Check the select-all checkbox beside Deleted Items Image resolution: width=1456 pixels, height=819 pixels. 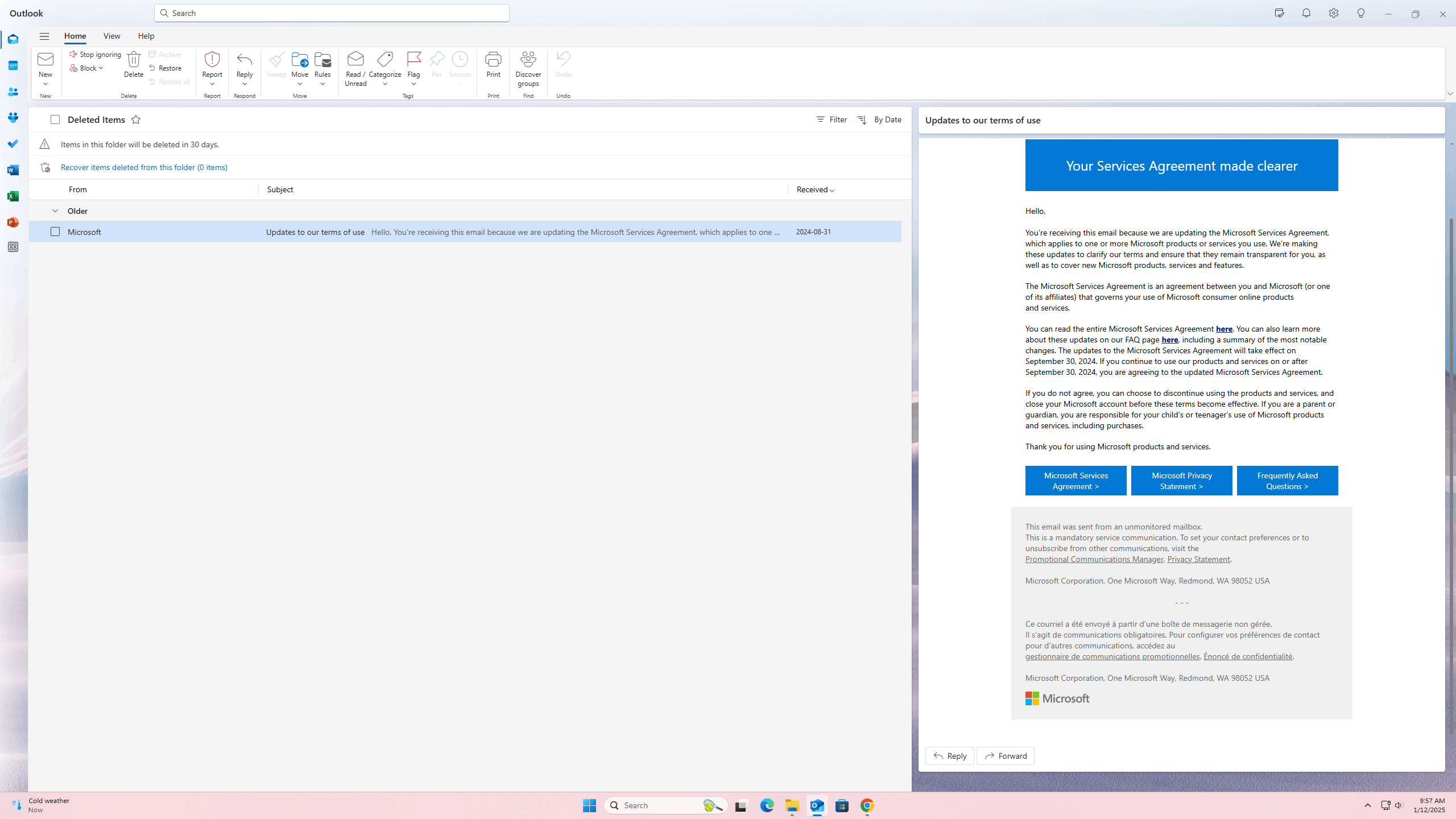(55, 119)
